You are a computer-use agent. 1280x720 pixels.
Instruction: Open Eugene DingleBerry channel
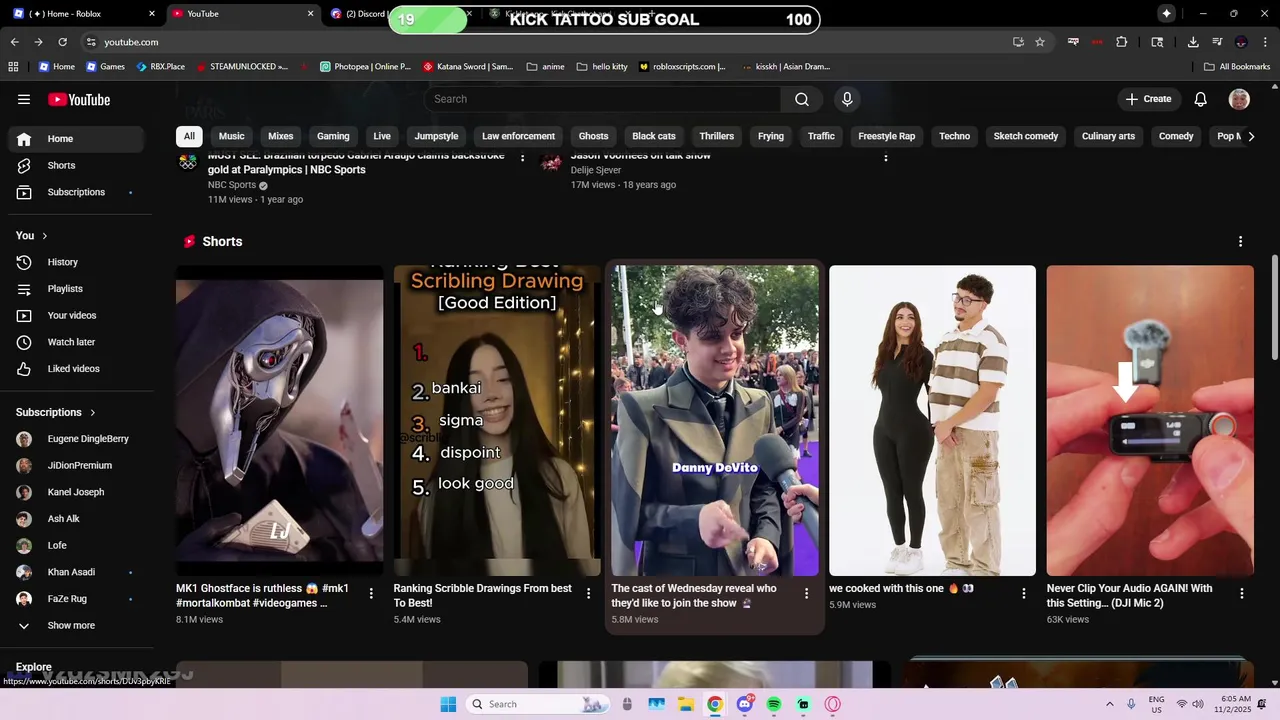pos(76,439)
